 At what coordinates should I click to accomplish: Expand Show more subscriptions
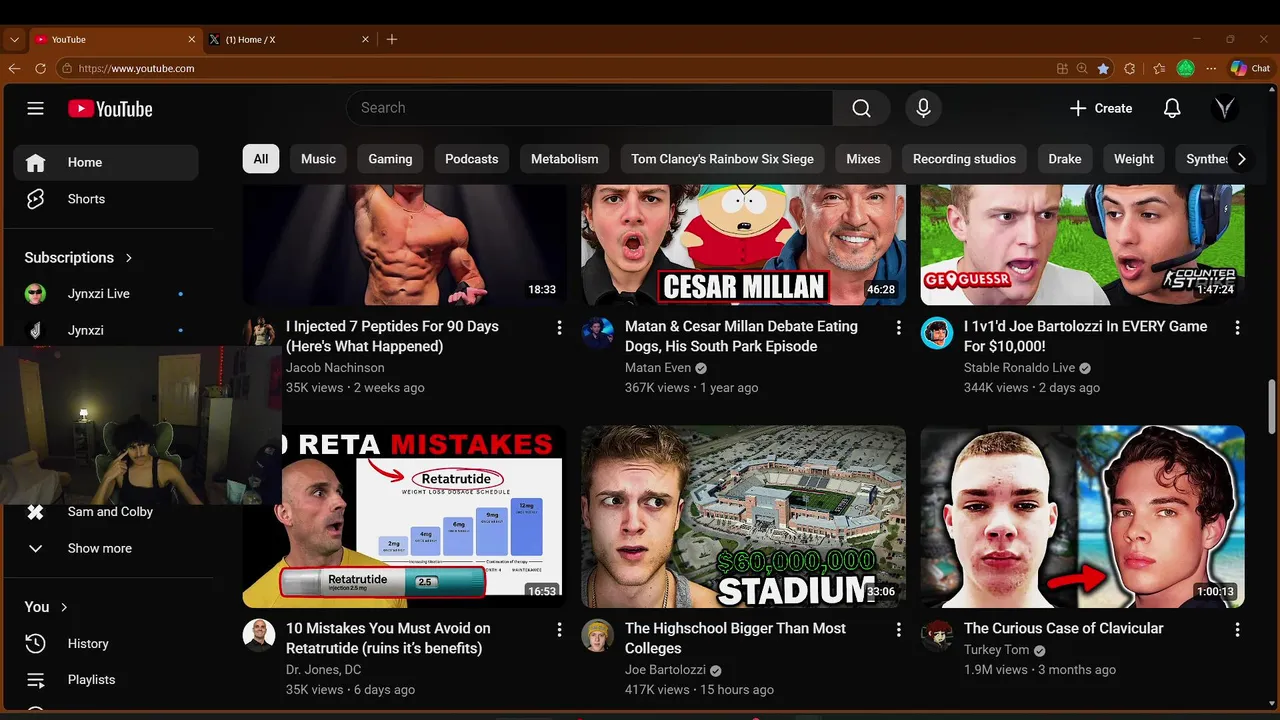point(106,548)
